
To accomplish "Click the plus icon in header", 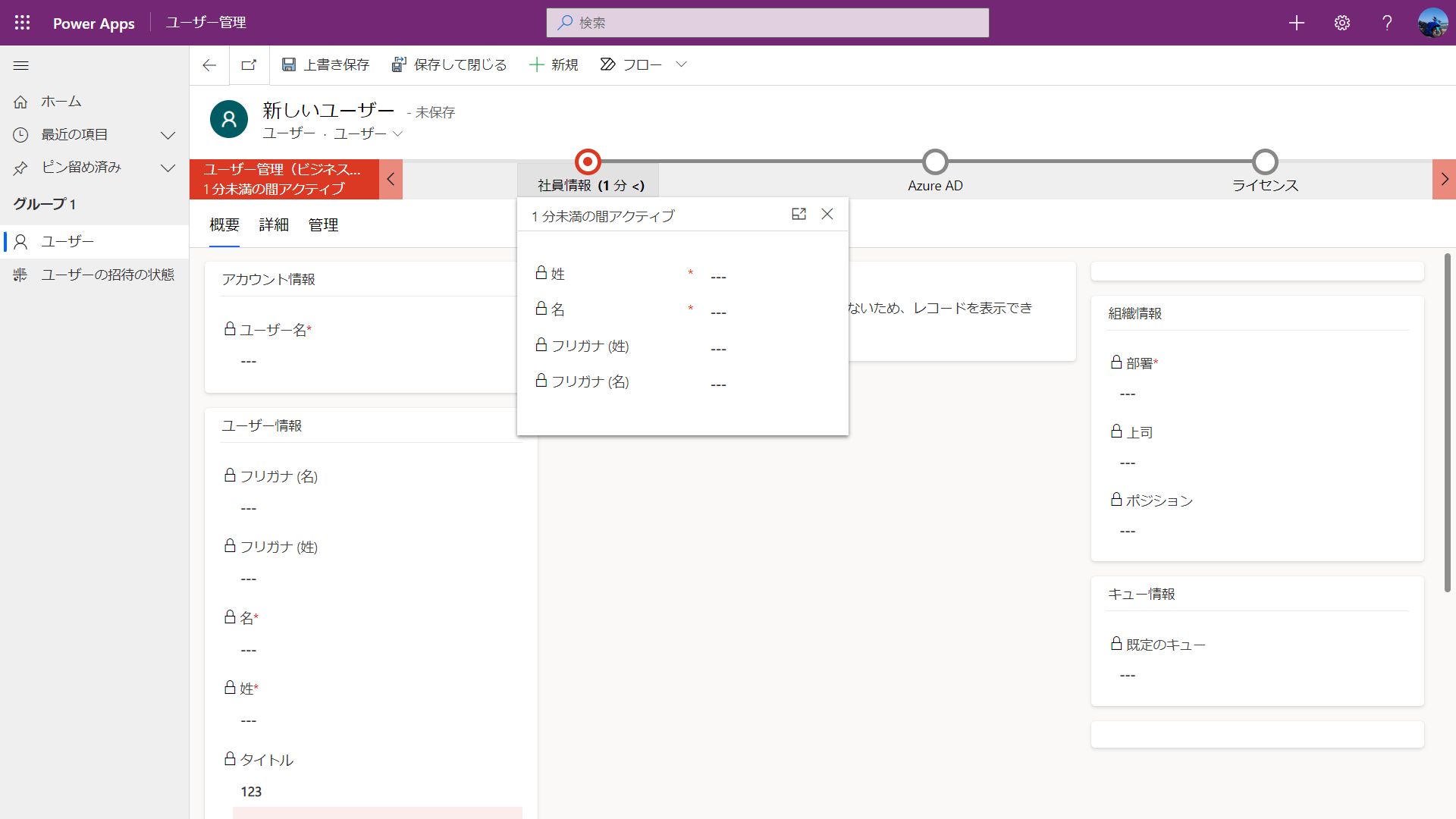I will click(x=1297, y=23).
